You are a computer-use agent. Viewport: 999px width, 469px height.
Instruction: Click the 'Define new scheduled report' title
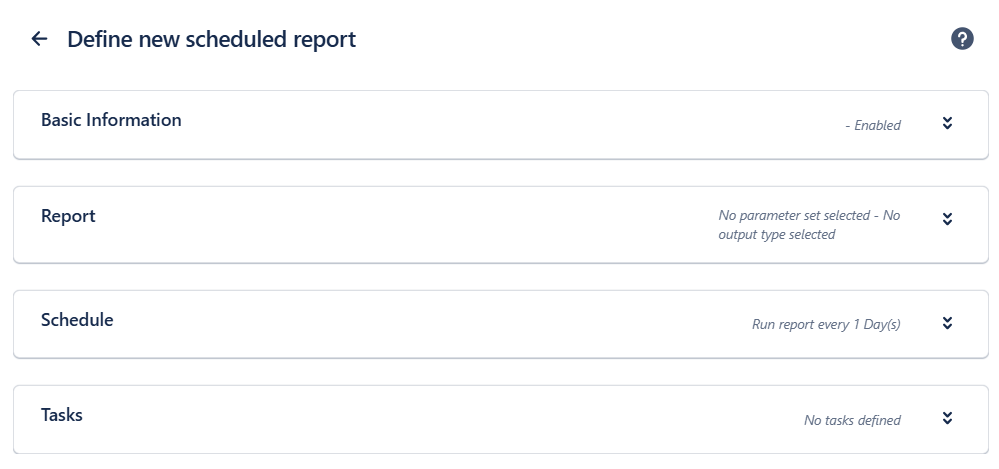tap(211, 40)
